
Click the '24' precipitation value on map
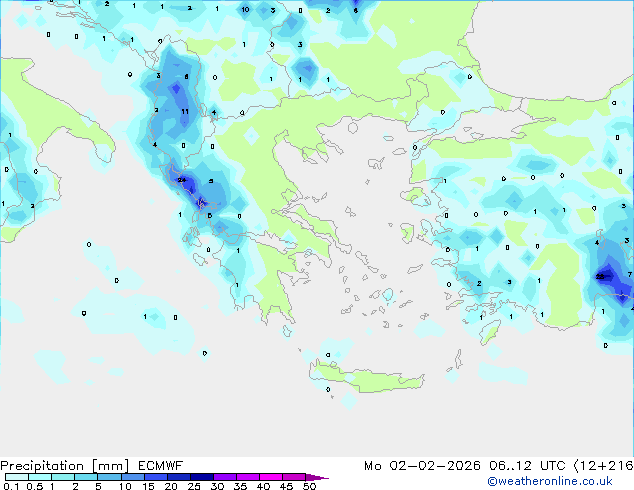[182, 180]
